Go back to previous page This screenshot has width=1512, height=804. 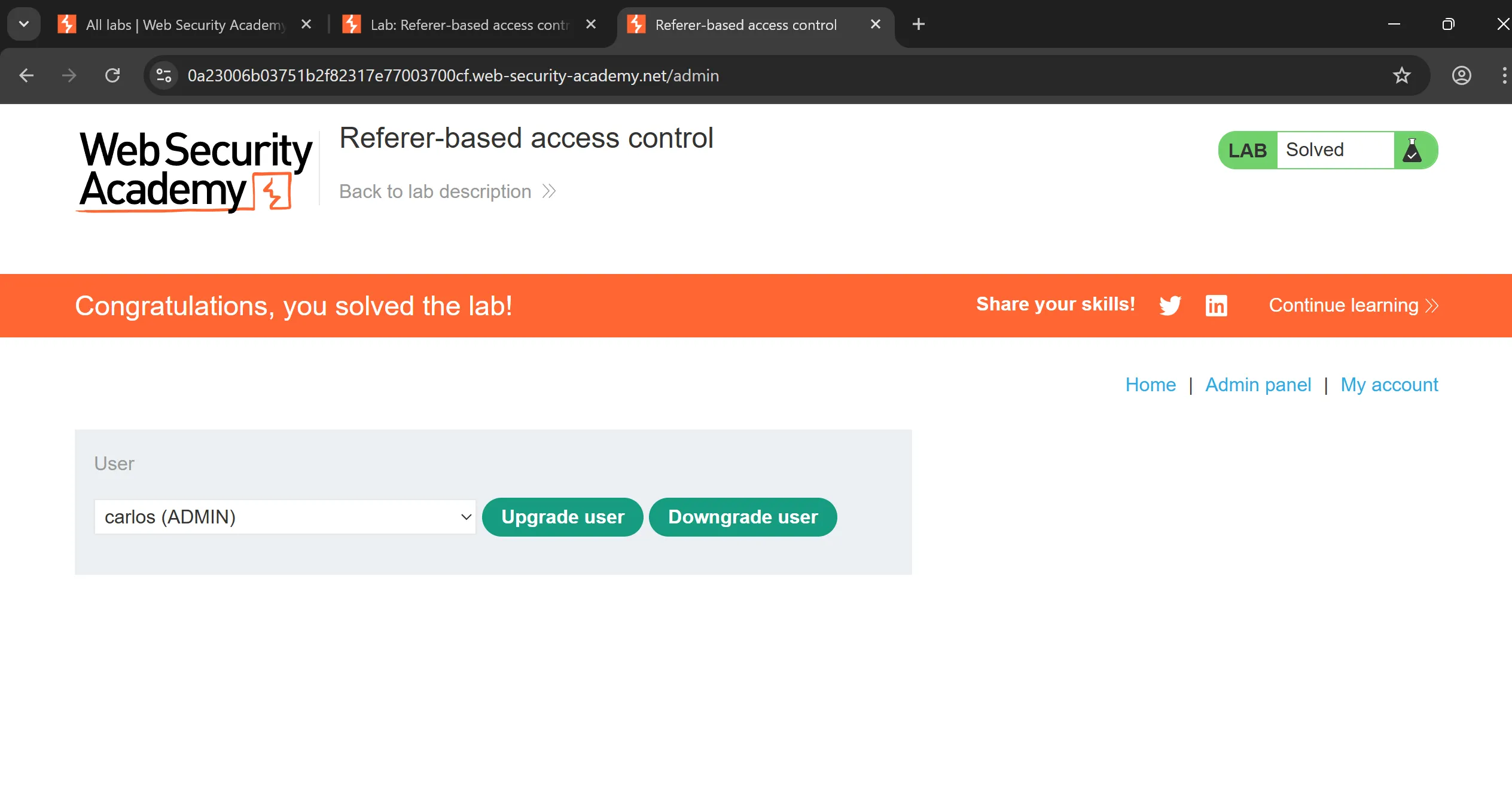(26, 76)
